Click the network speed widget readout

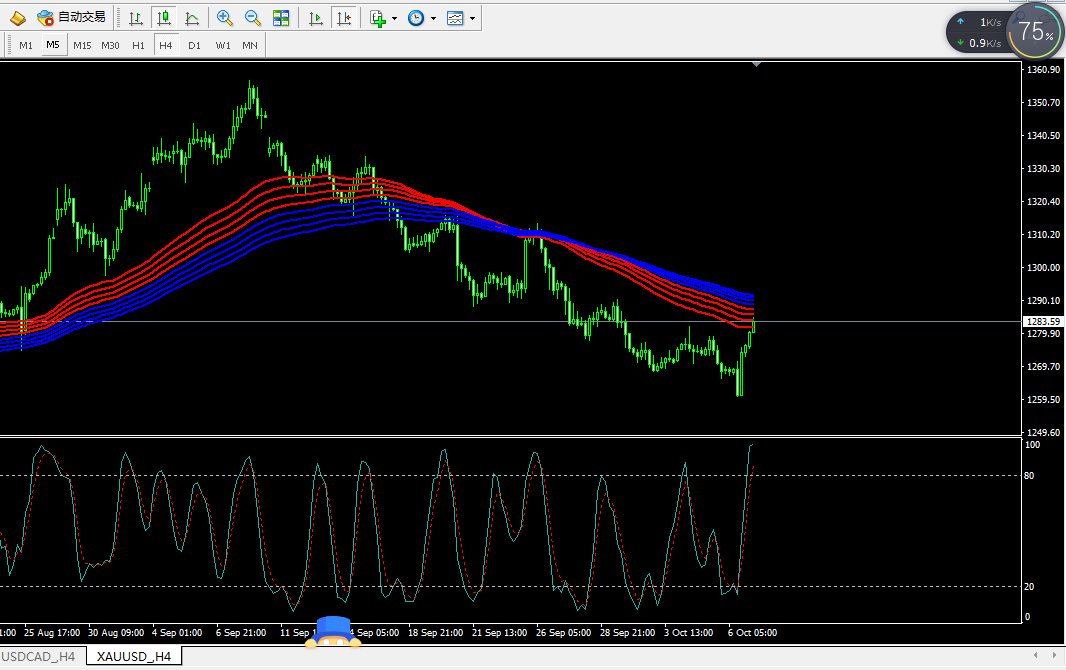(980, 33)
